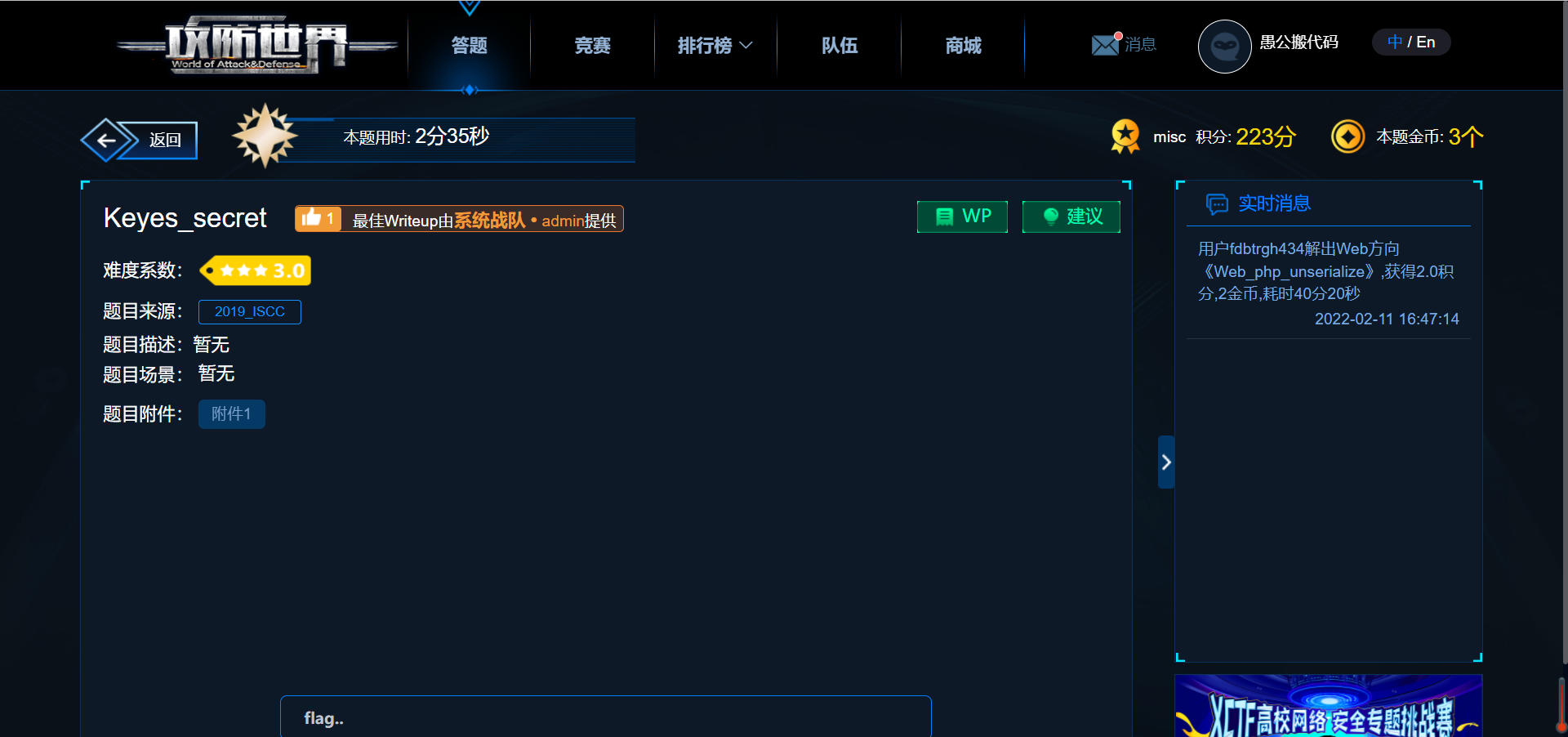Open the 排行榜 dropdown menu
Image resolution: width=1568 pixels, height=737 pixels.
(715, 46)
